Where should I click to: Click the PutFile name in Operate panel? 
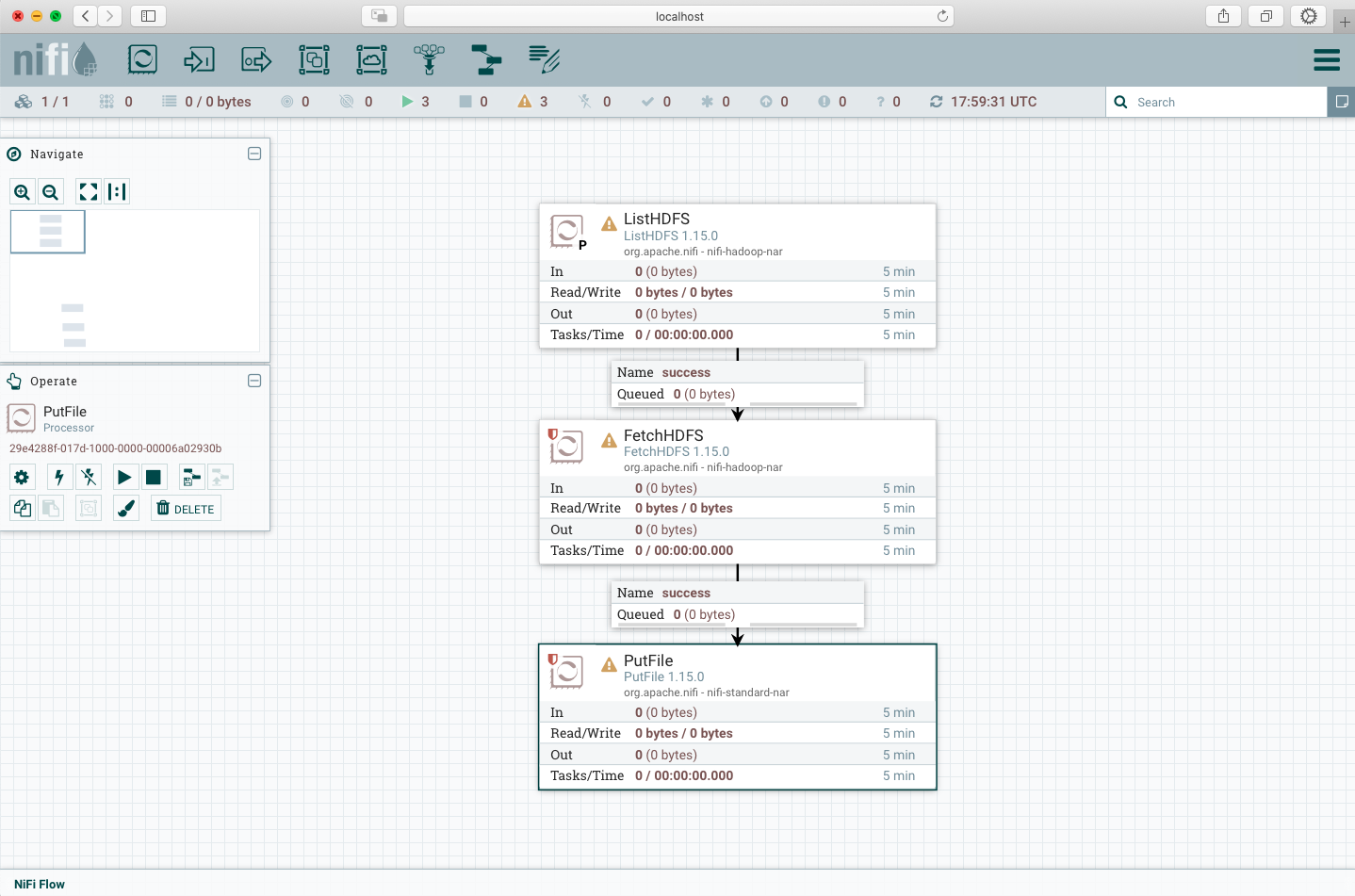[x=65, y=412]
